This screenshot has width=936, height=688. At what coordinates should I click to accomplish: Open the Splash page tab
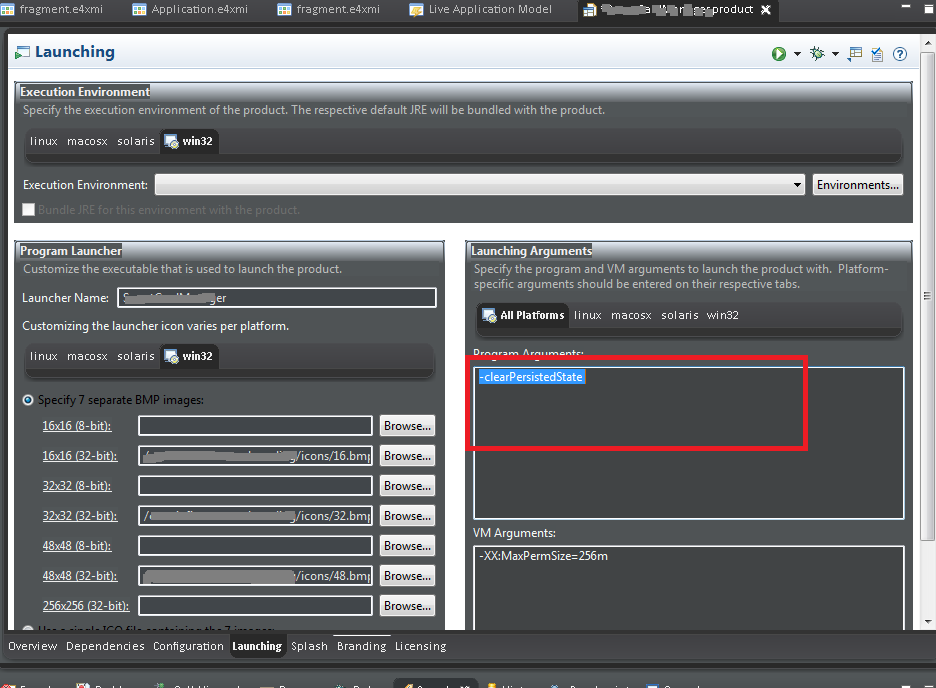click(309, 646)
